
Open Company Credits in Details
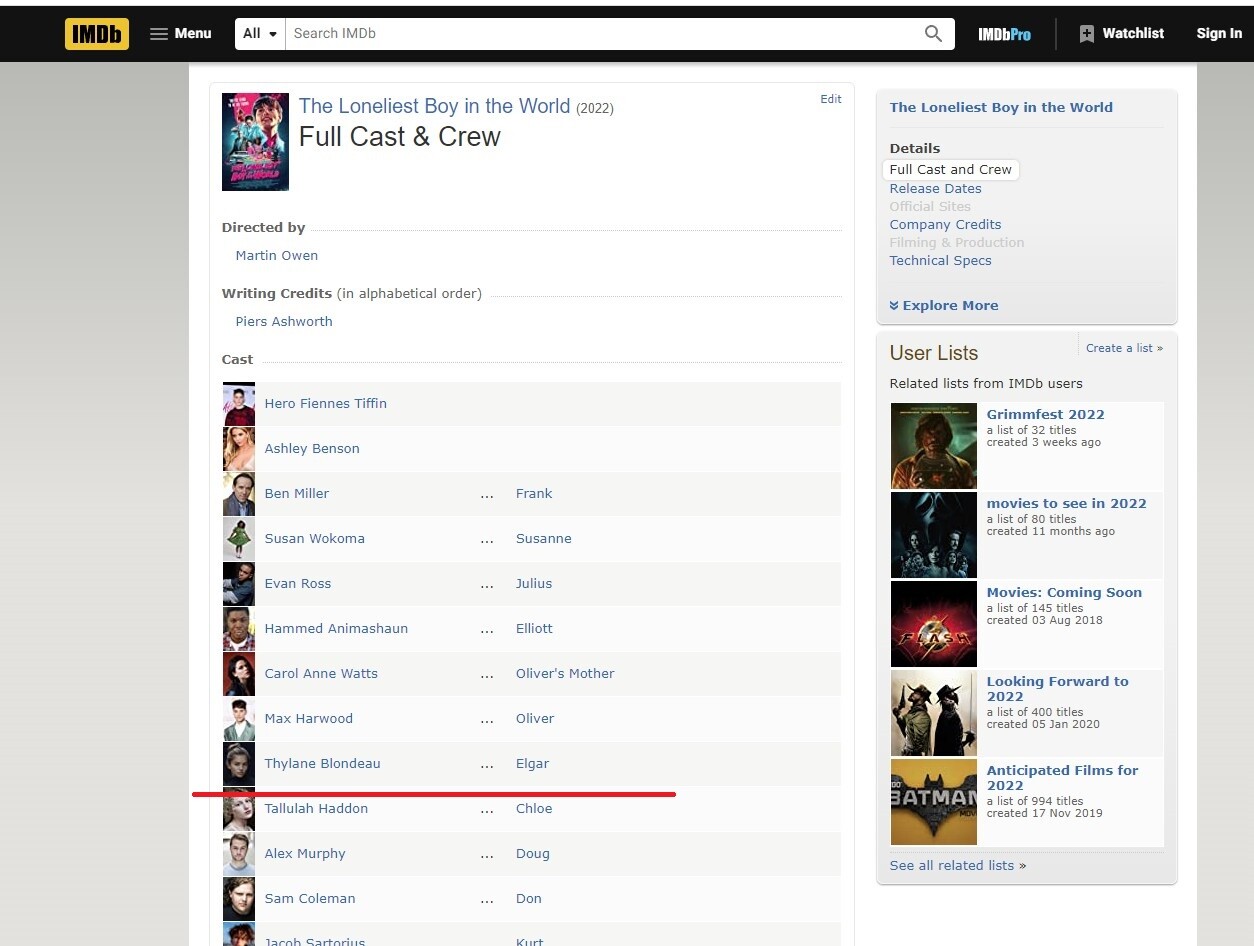(x=945, y=224)
